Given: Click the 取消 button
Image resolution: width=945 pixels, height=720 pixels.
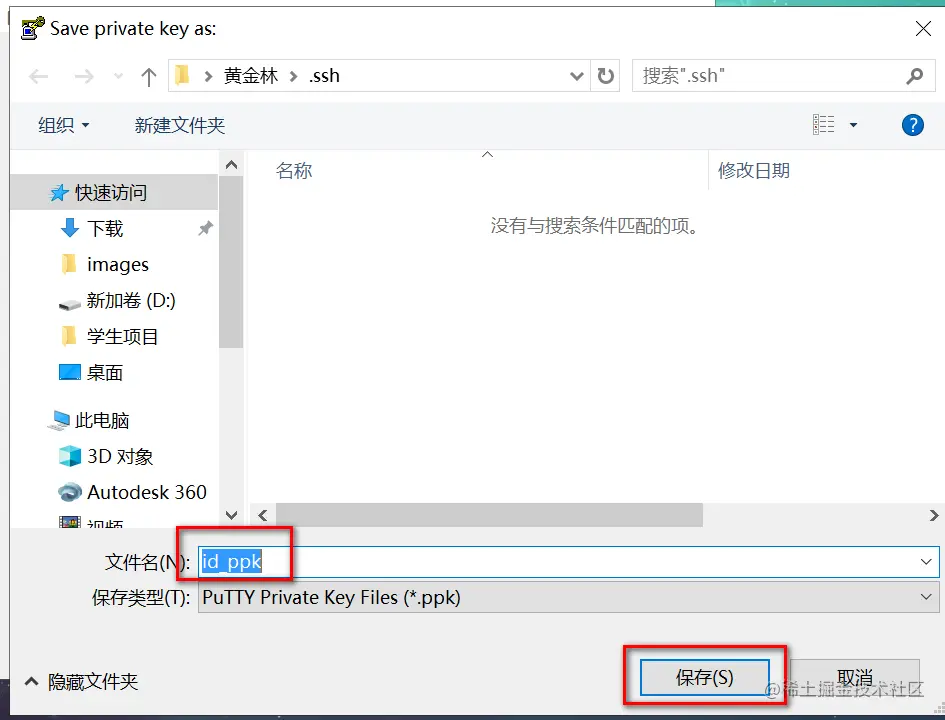Looking at the screenshot, I should pos(855,677).
